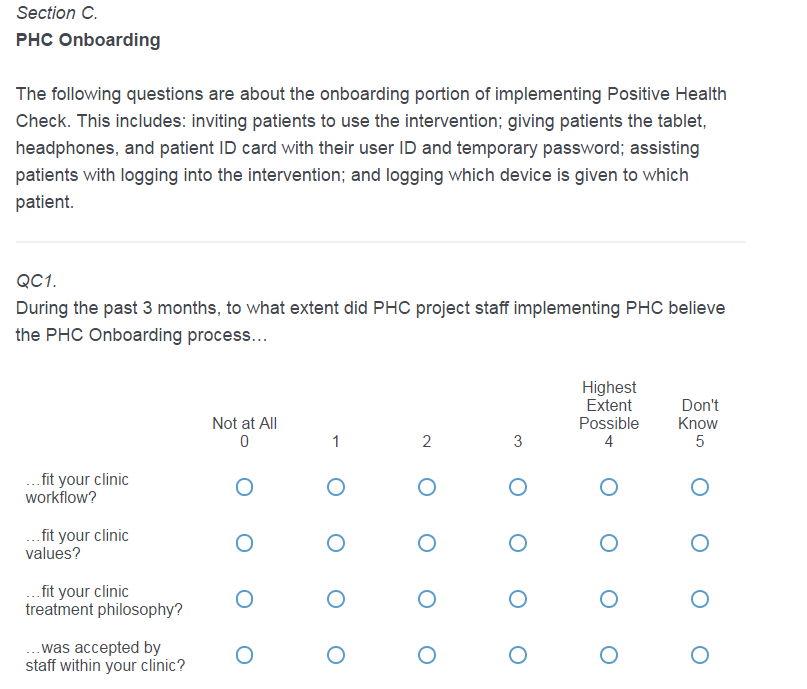807x689 pixels.
Task: Choose rating 1 for clinic treatment philosophy
Action: [336, 600]
